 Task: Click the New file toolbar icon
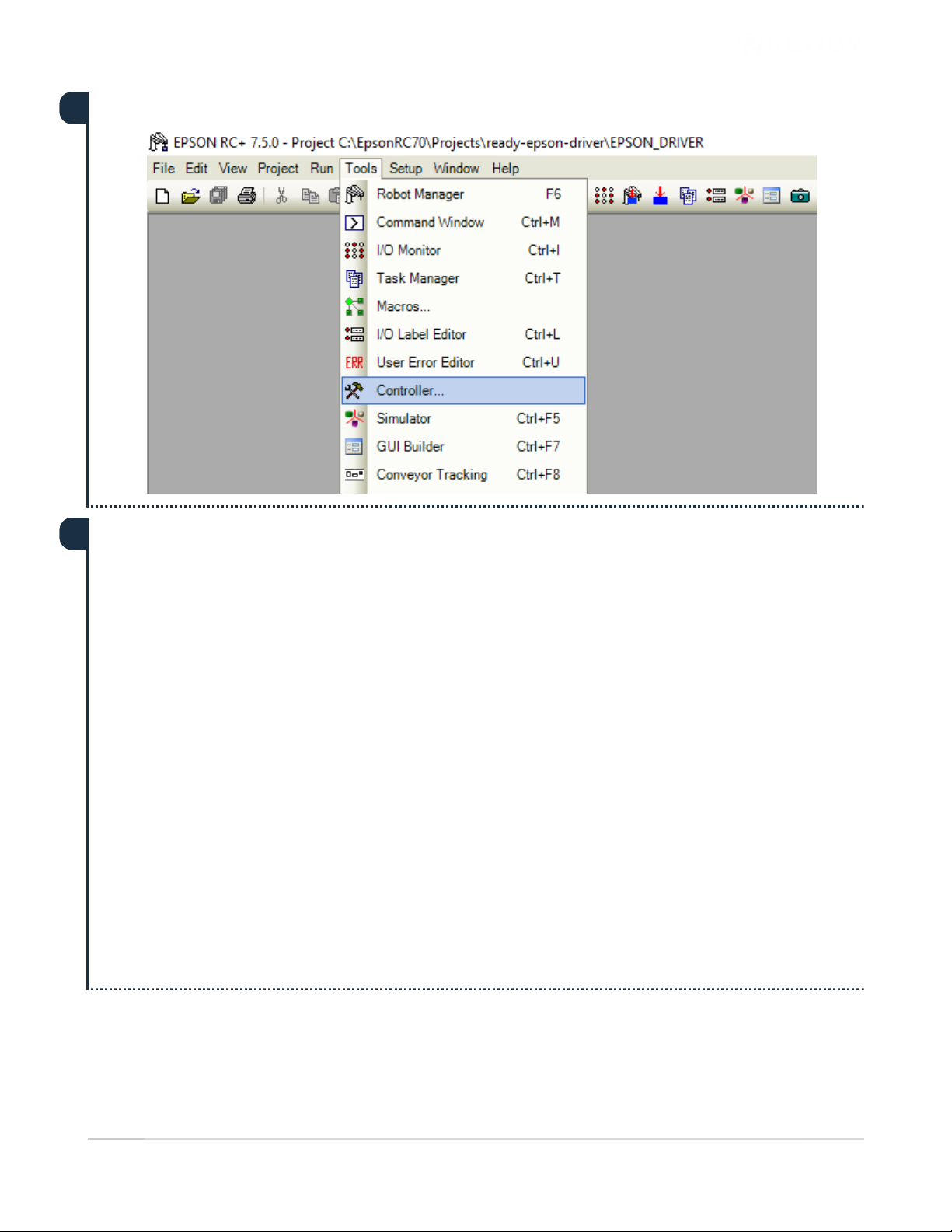click(162, 196)
